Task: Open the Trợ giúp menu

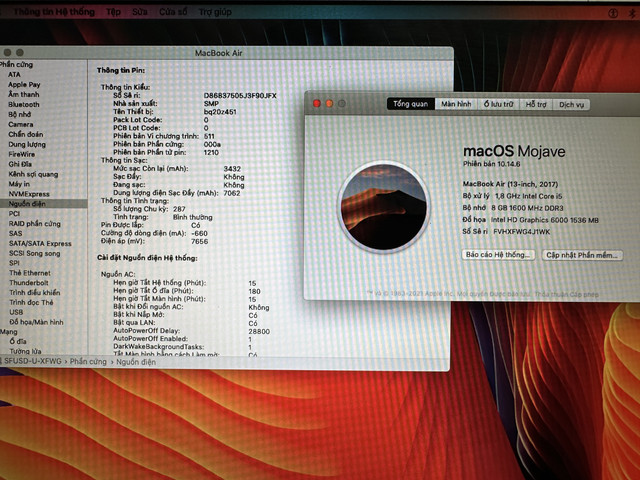Action: tap(215, 12)
